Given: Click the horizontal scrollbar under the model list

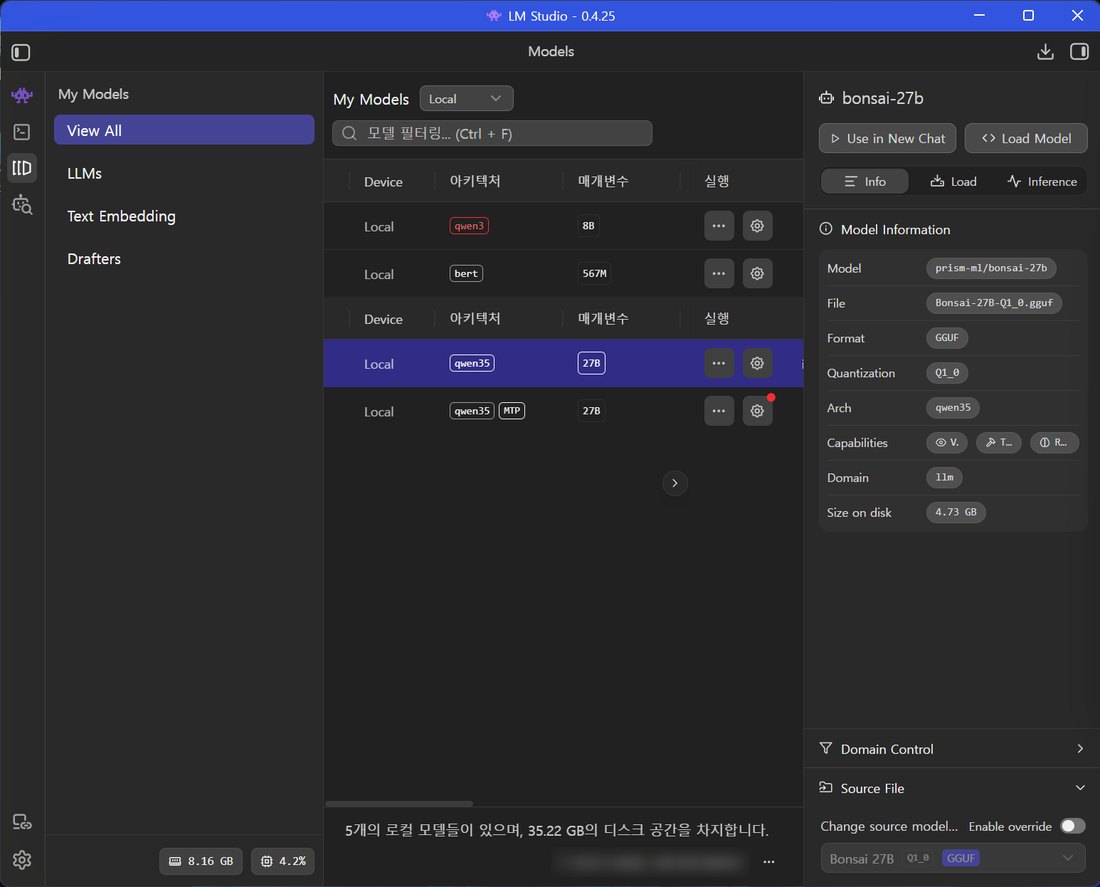Looking at the screenshot, I should [399, 803].
